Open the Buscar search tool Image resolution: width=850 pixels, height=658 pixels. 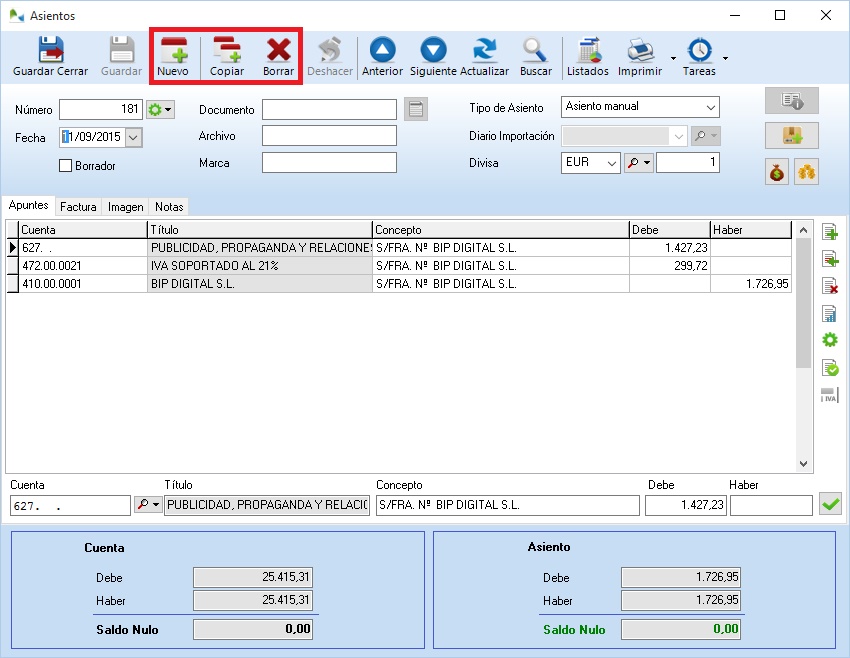pos(535,55)
